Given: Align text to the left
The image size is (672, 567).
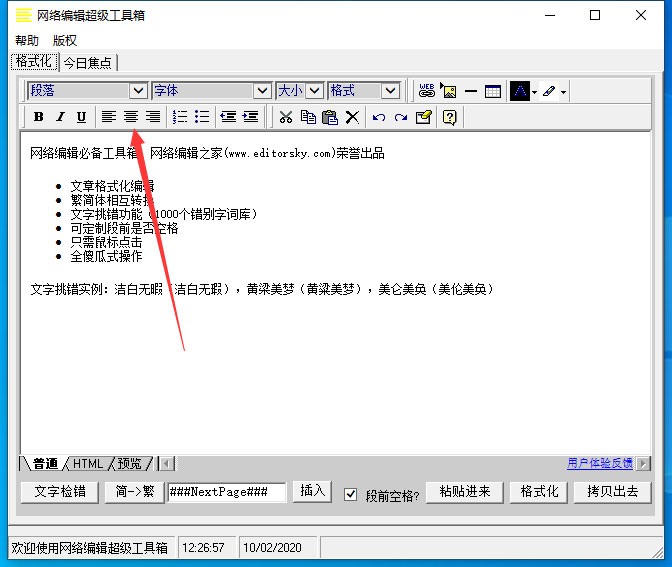Looking at the screenshot, I should 109,117.
